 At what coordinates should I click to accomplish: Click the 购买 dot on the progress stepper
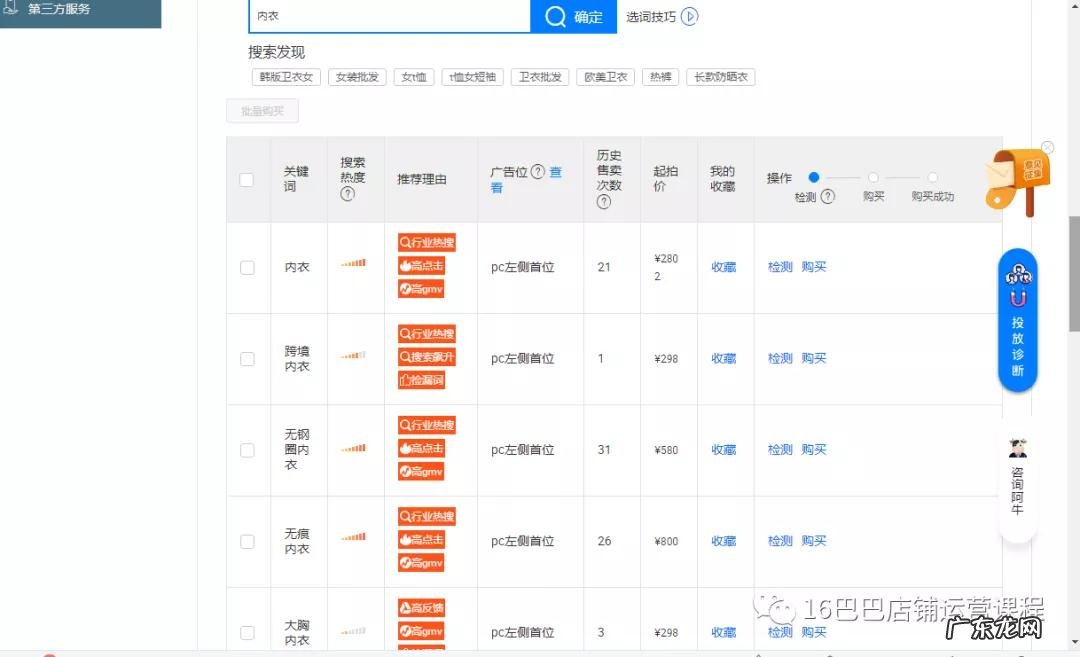[871, 177]
